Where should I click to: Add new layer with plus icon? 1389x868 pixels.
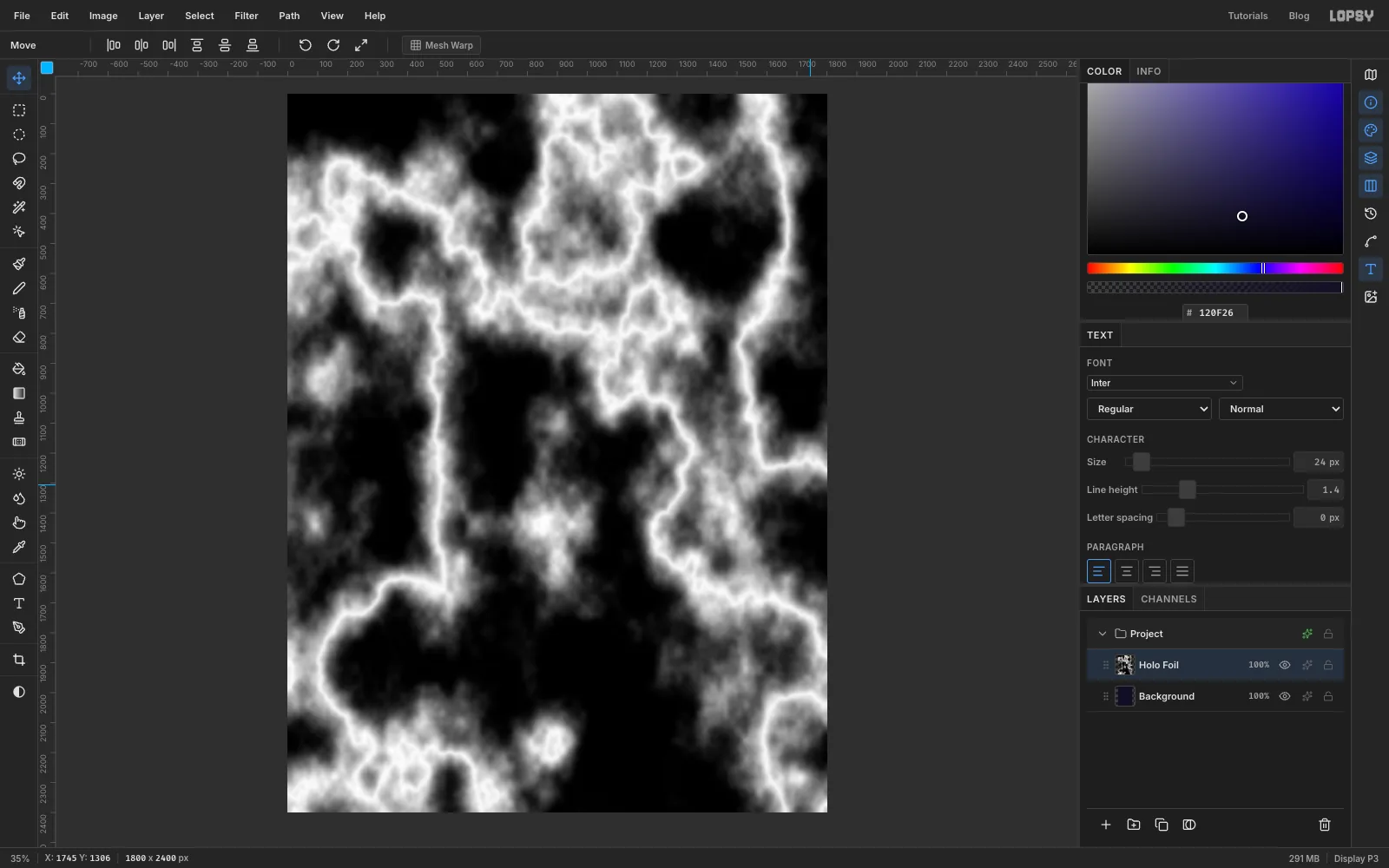[1106, 825]
